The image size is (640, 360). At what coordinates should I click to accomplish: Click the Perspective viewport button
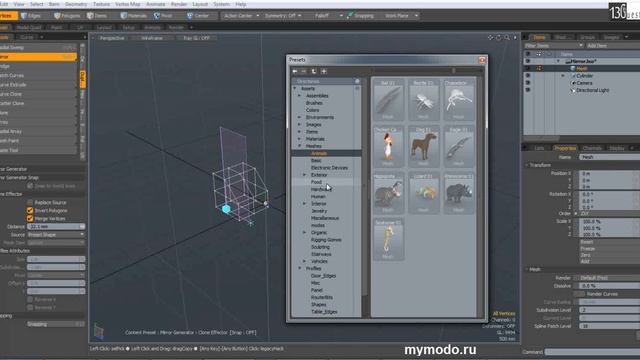[112, 38]
